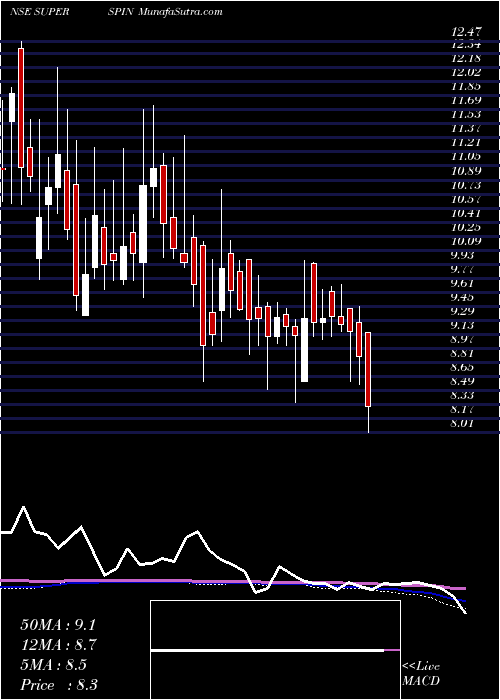Click the '12MA : 8.7' legend entry
500x700 pixels.
pyautogui.click(x=59, y=645)
